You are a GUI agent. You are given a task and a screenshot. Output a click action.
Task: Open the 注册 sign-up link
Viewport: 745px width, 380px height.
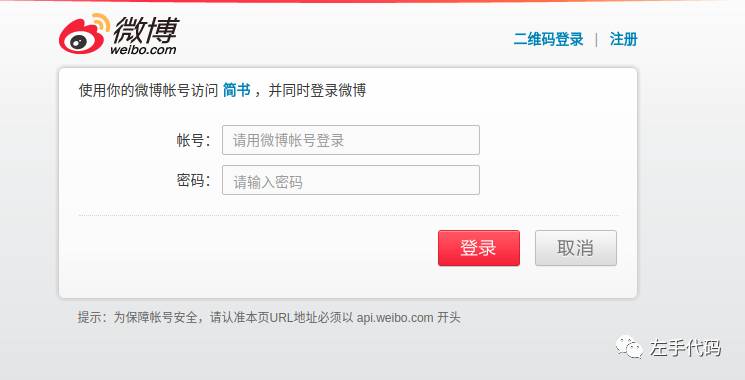[x=623, y=39]
